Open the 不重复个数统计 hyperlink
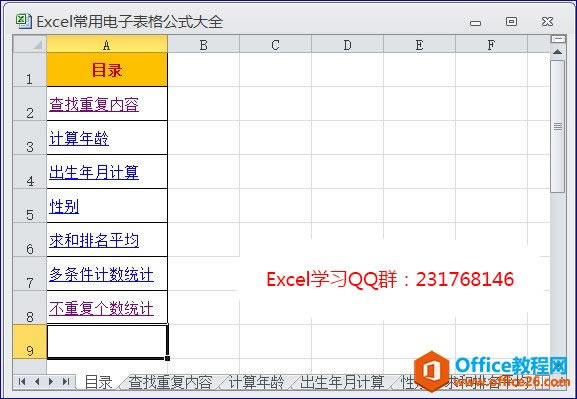The image size is (577, 399). (x=102, y=308)
